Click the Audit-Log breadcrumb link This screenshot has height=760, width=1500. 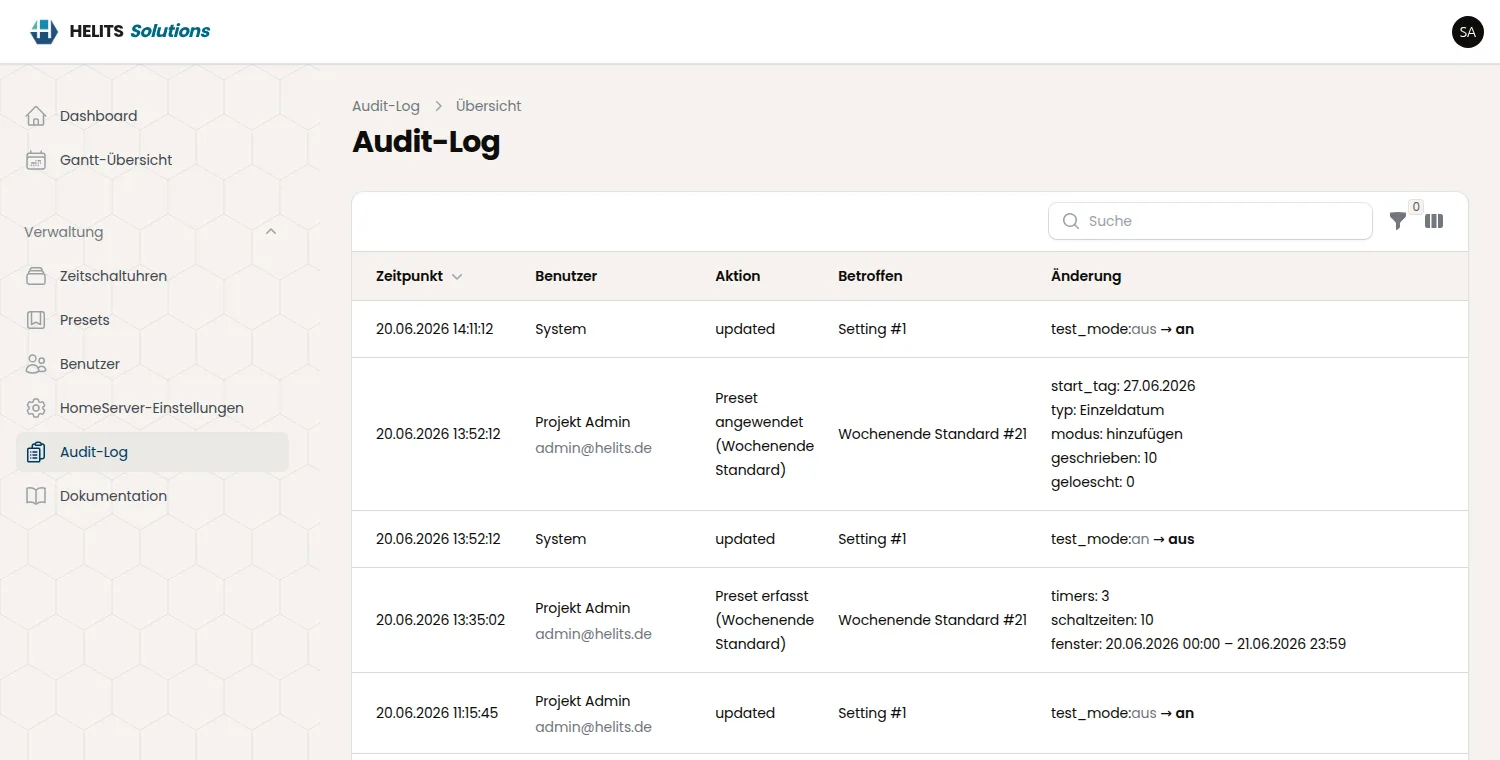pos(386,106)
